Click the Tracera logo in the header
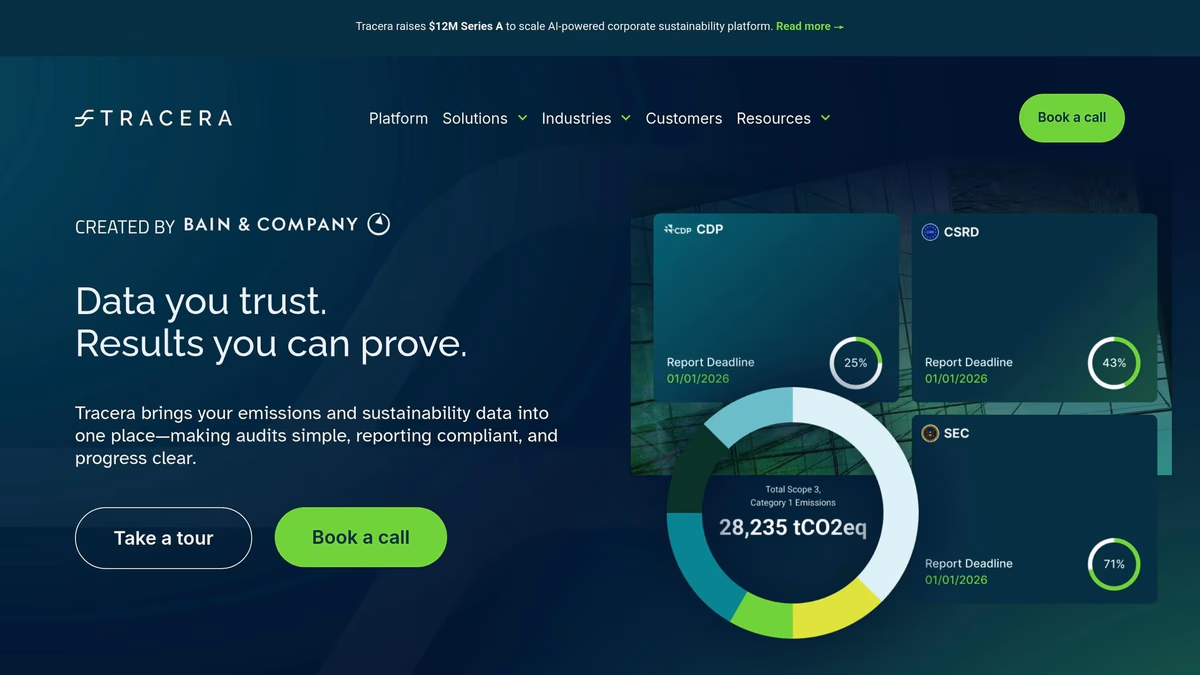The height and width of the screenshot is (675, 1200). click(x=153, y=118)
